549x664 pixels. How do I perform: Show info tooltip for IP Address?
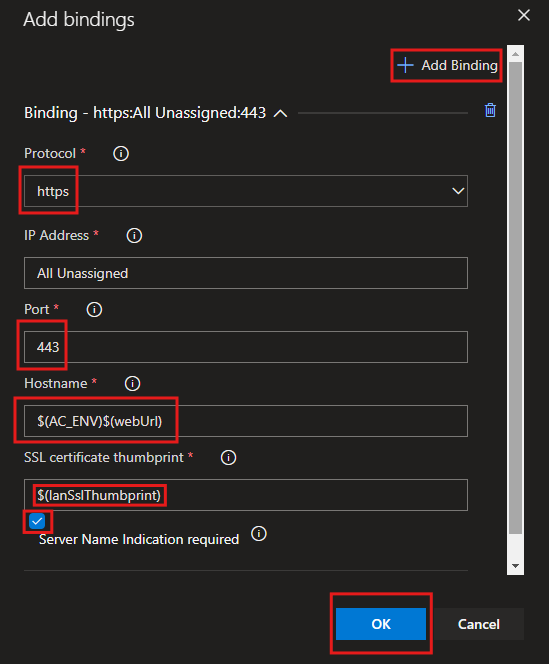[134, 235]
